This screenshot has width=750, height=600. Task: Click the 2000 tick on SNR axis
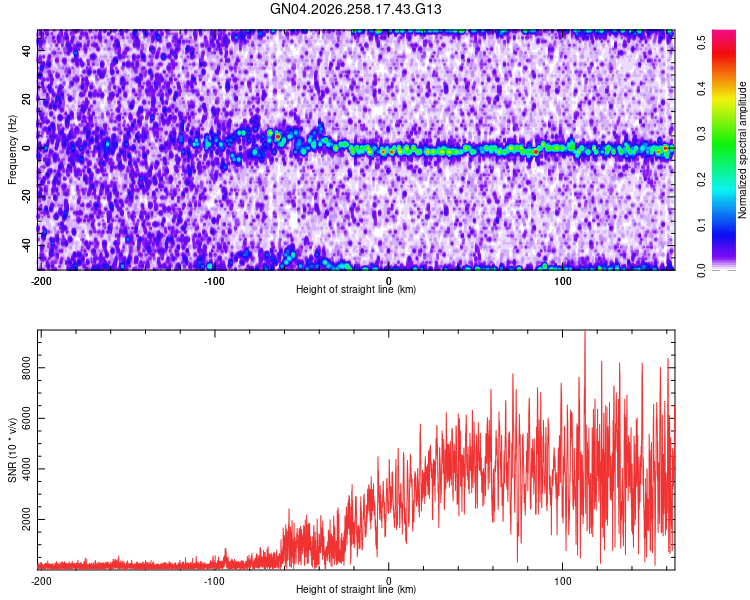26,519
